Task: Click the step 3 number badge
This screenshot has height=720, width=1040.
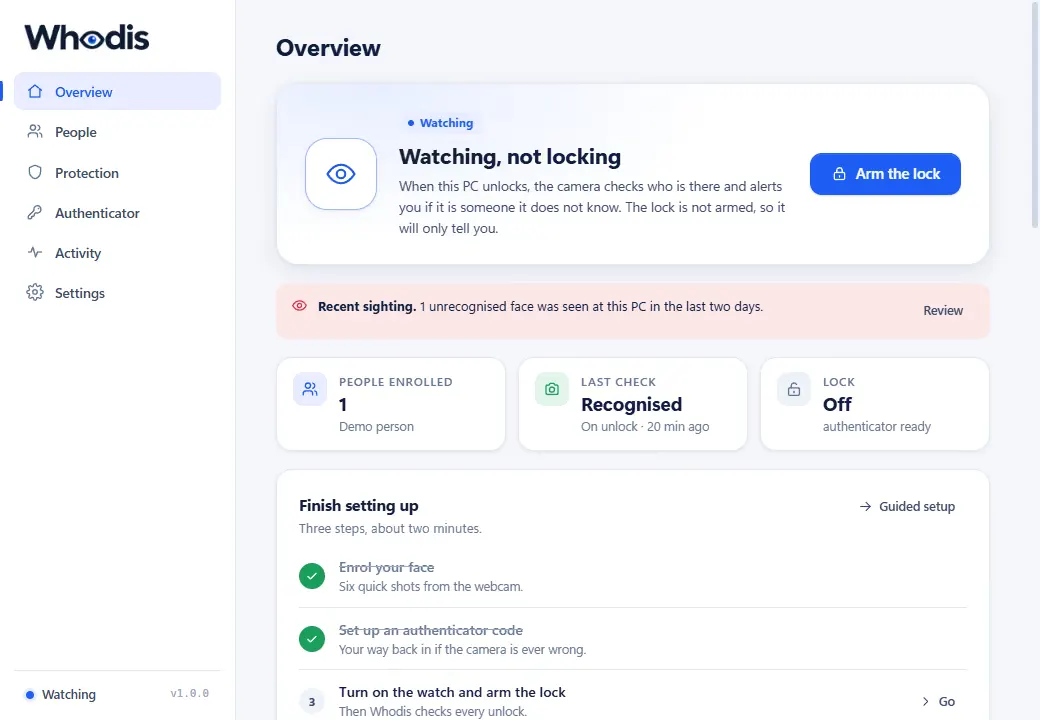Action: coord(312,701)
